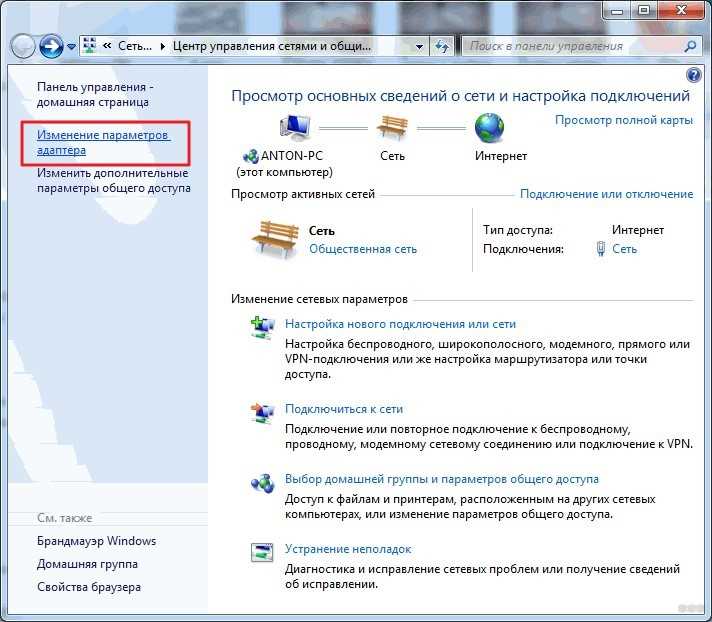Click the bench network icon in map
This screenshot has height=622, width=712.
392,126
